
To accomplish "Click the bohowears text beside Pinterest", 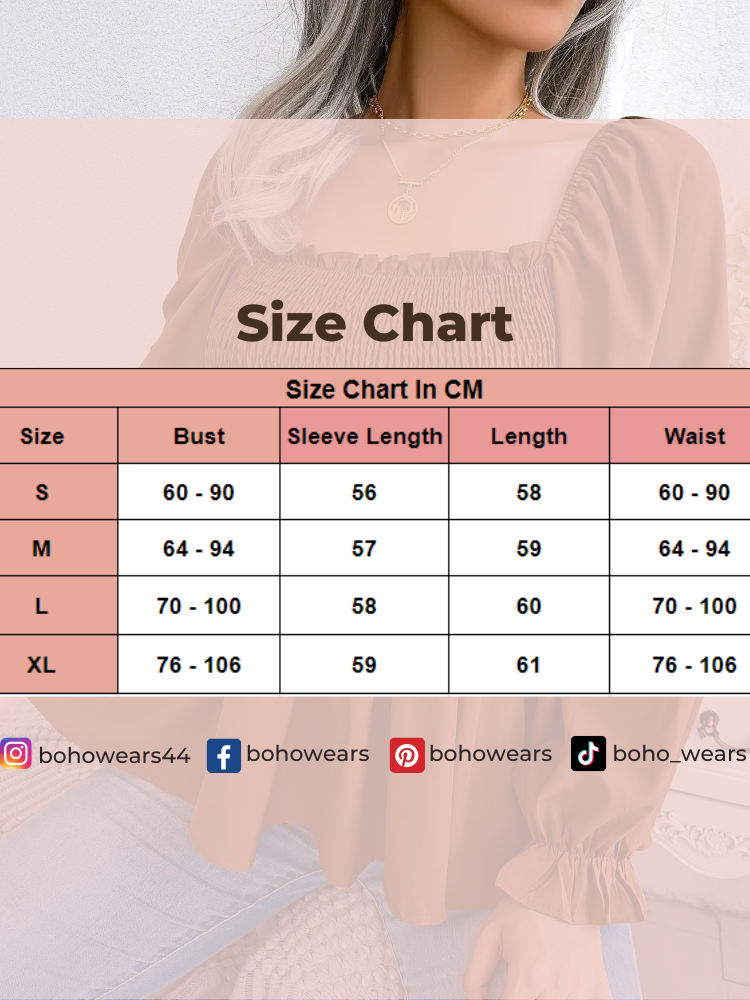I will pos(490,754).
